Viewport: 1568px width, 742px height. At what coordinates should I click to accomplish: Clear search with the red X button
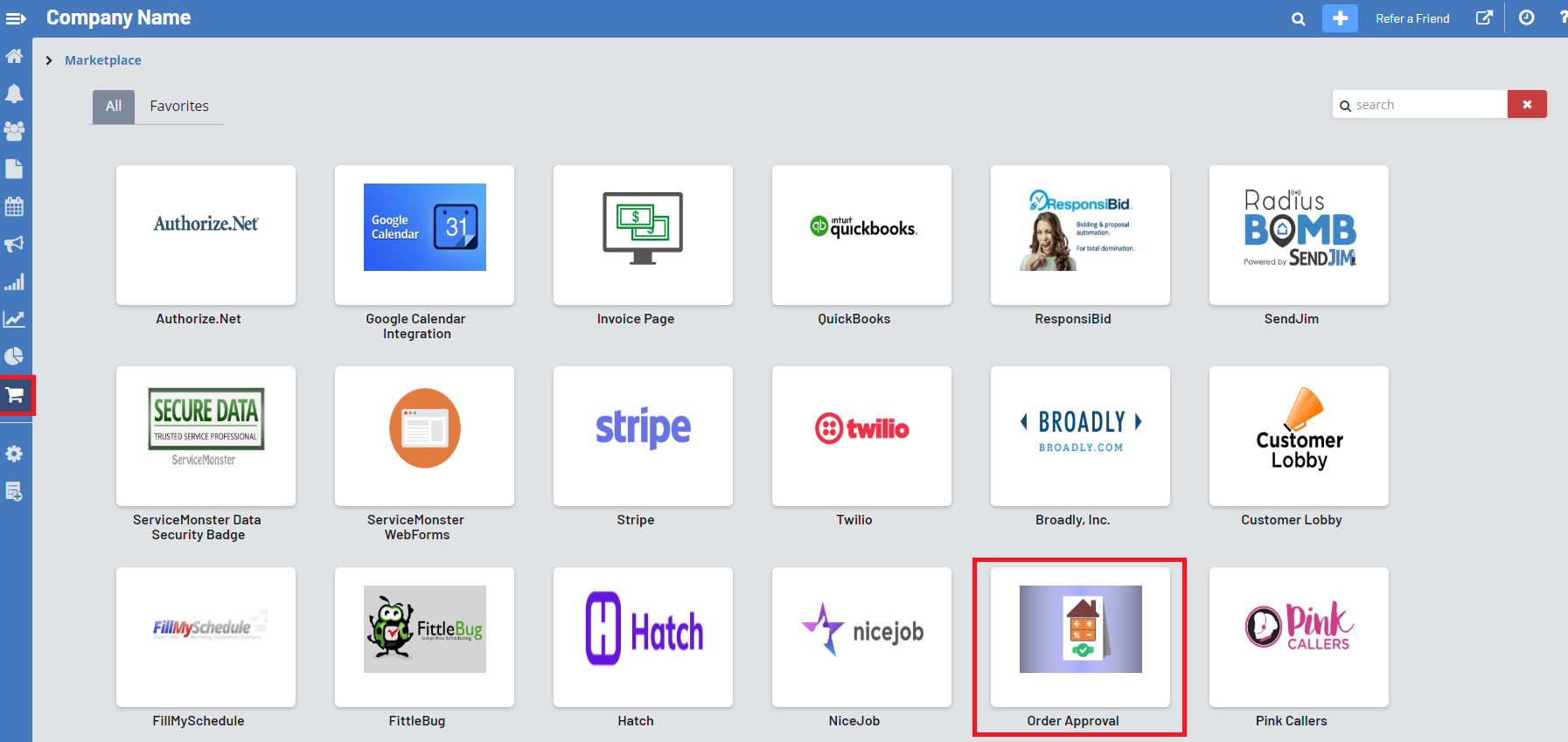click(1527, 104)
